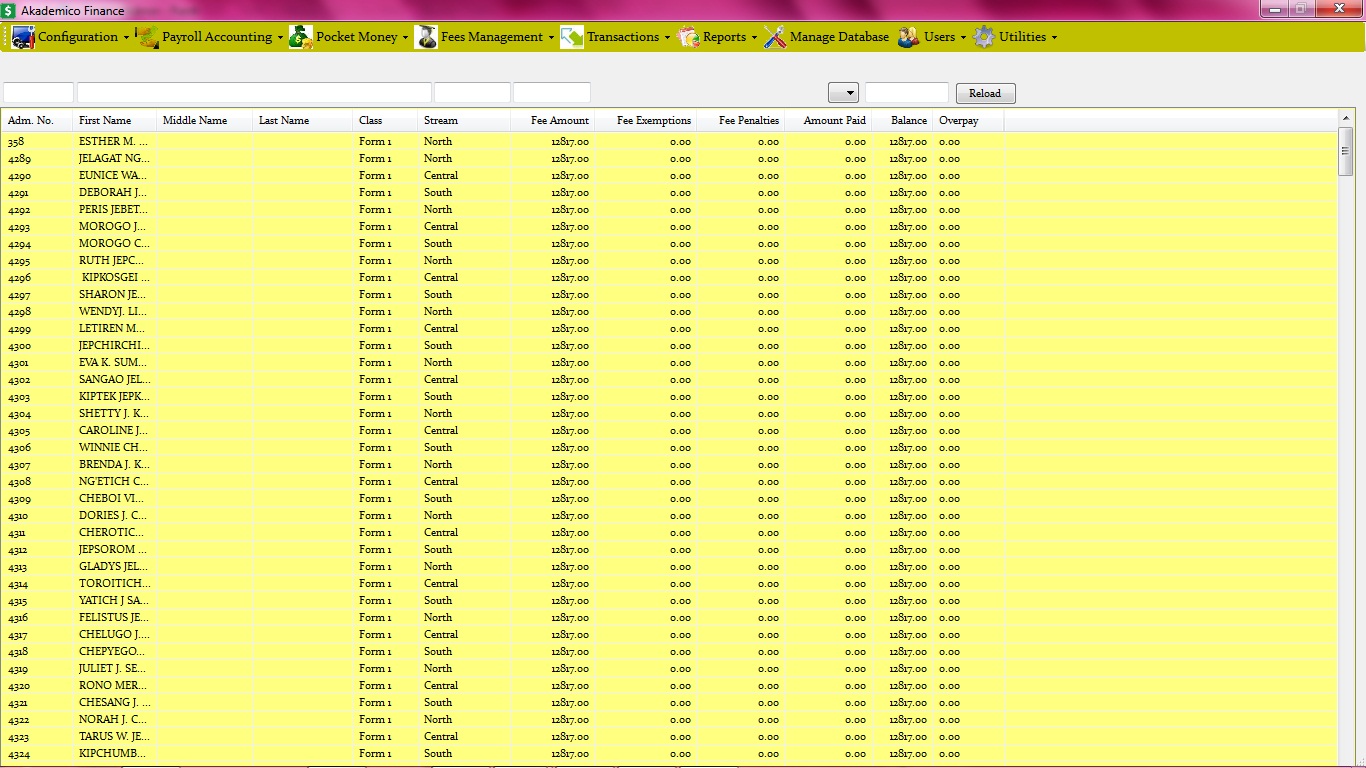This screenshot has width=1366, height=768.
Task: Click the Payroll Accounting money icon
Action: [x=148, y=37]
